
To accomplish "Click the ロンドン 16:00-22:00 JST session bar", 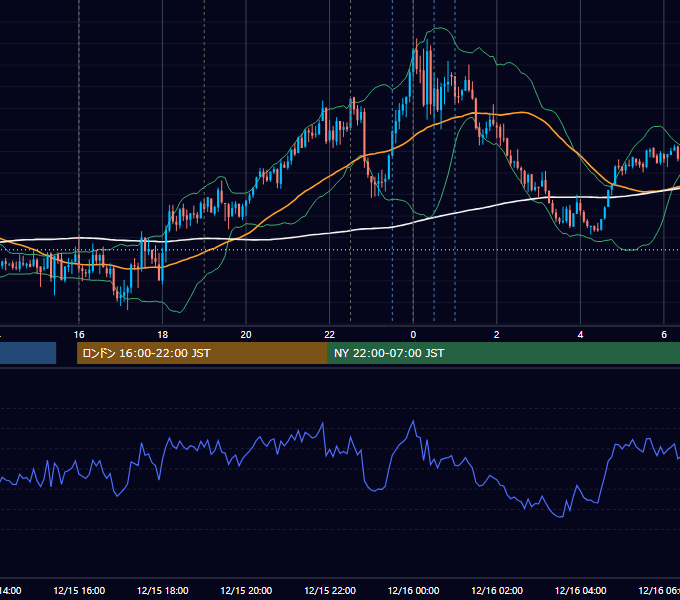I will 202,353.
